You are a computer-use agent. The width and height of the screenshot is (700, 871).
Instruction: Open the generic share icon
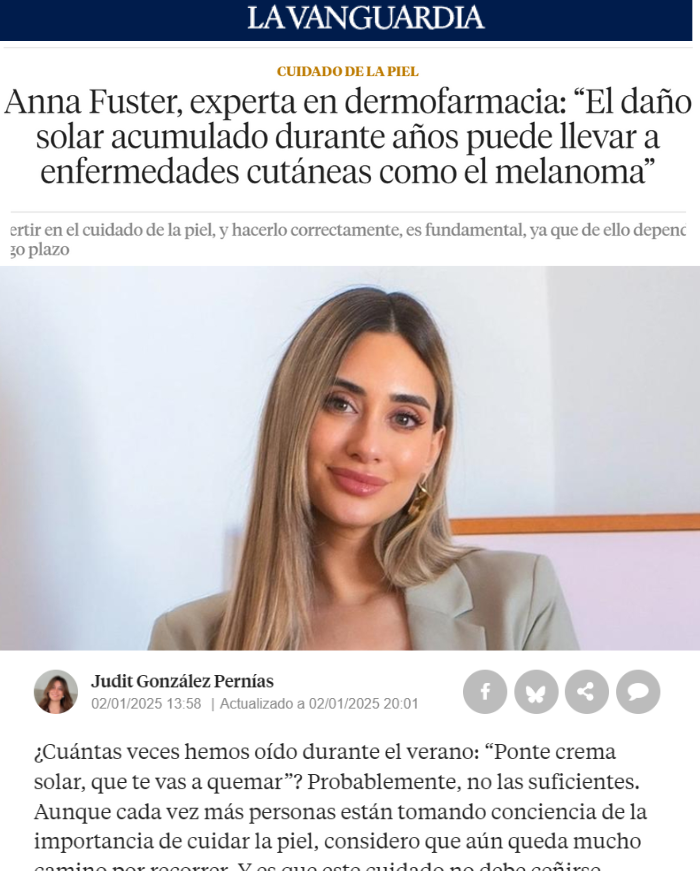pos(587,692)
